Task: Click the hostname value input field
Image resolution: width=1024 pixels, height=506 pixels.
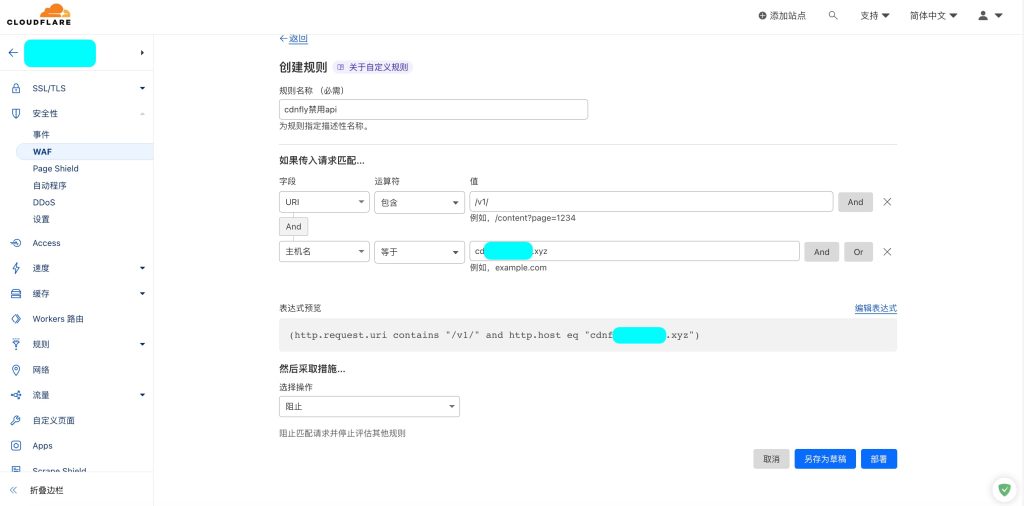Action: 634,251
